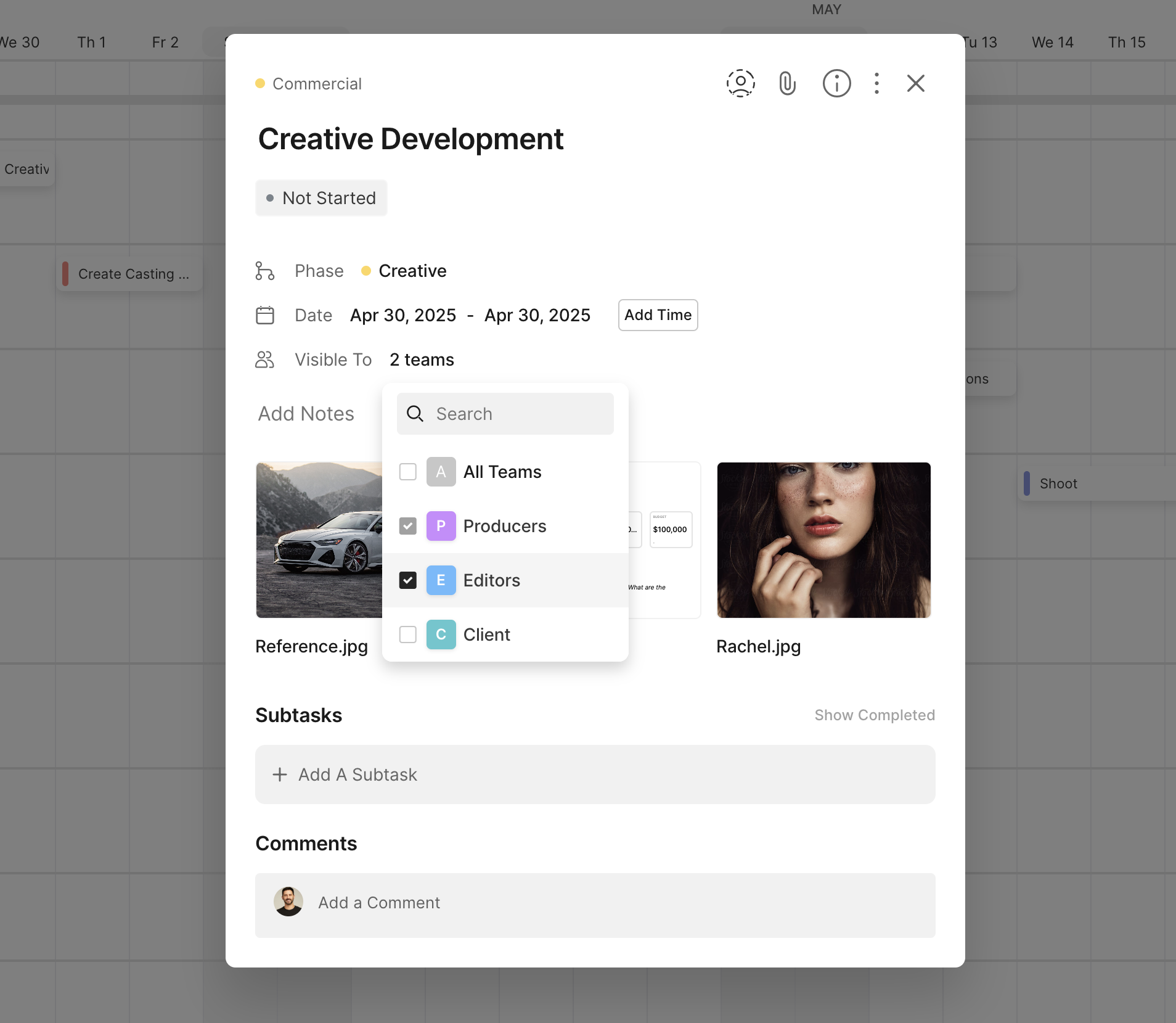
Task: Click the Visible To people icon
Action: pos(265,359)
